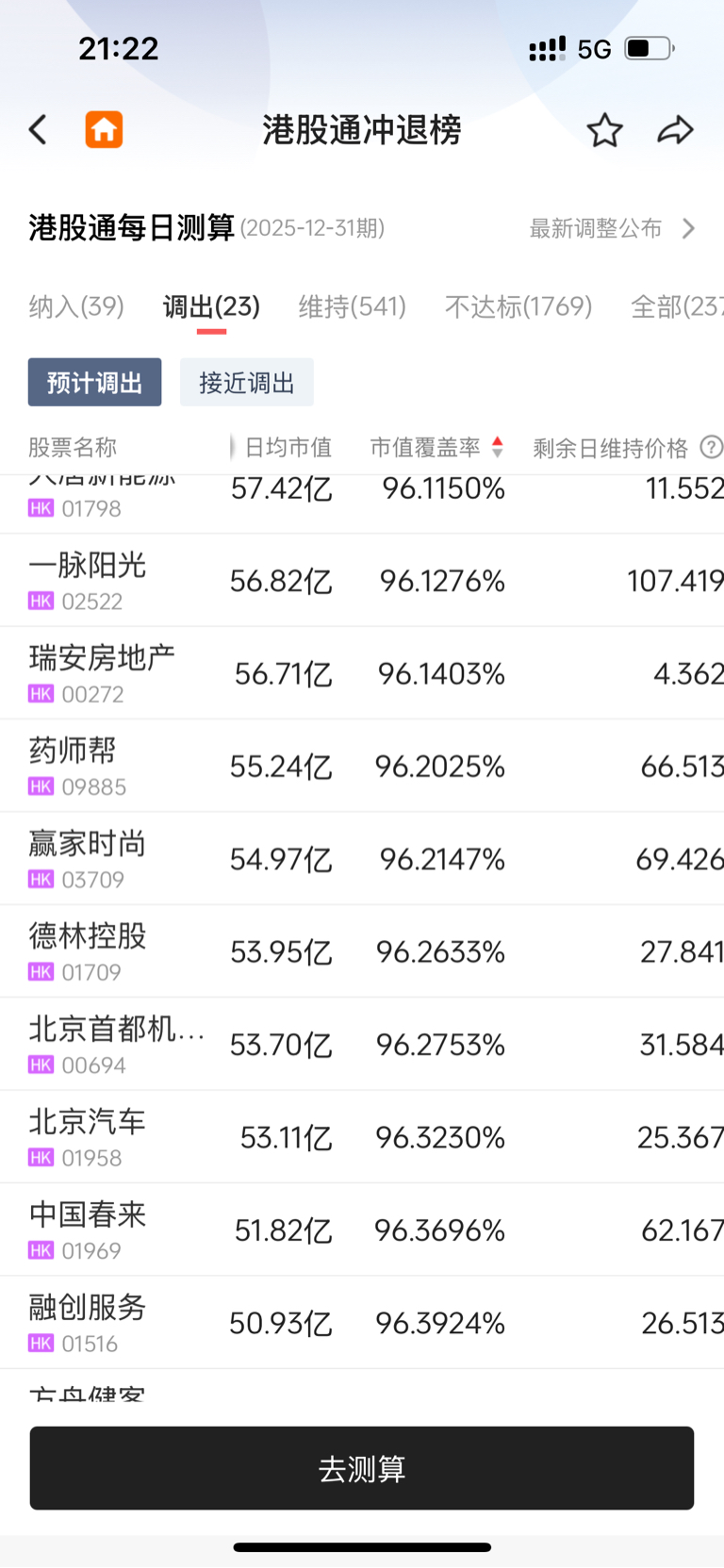Open the orange home icon
Screen dimensions: 724x1568
pos(104,130)
